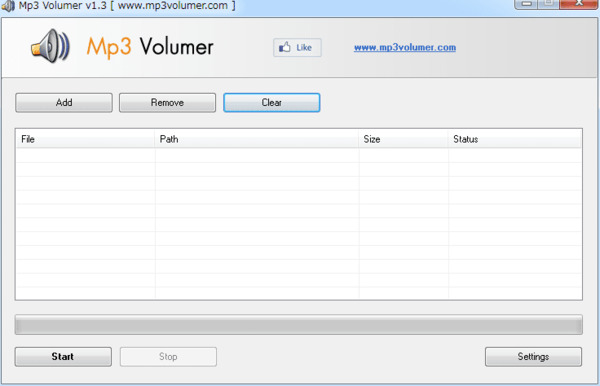
Task: Click the Remove button
Action: click(x=167, y=103)
